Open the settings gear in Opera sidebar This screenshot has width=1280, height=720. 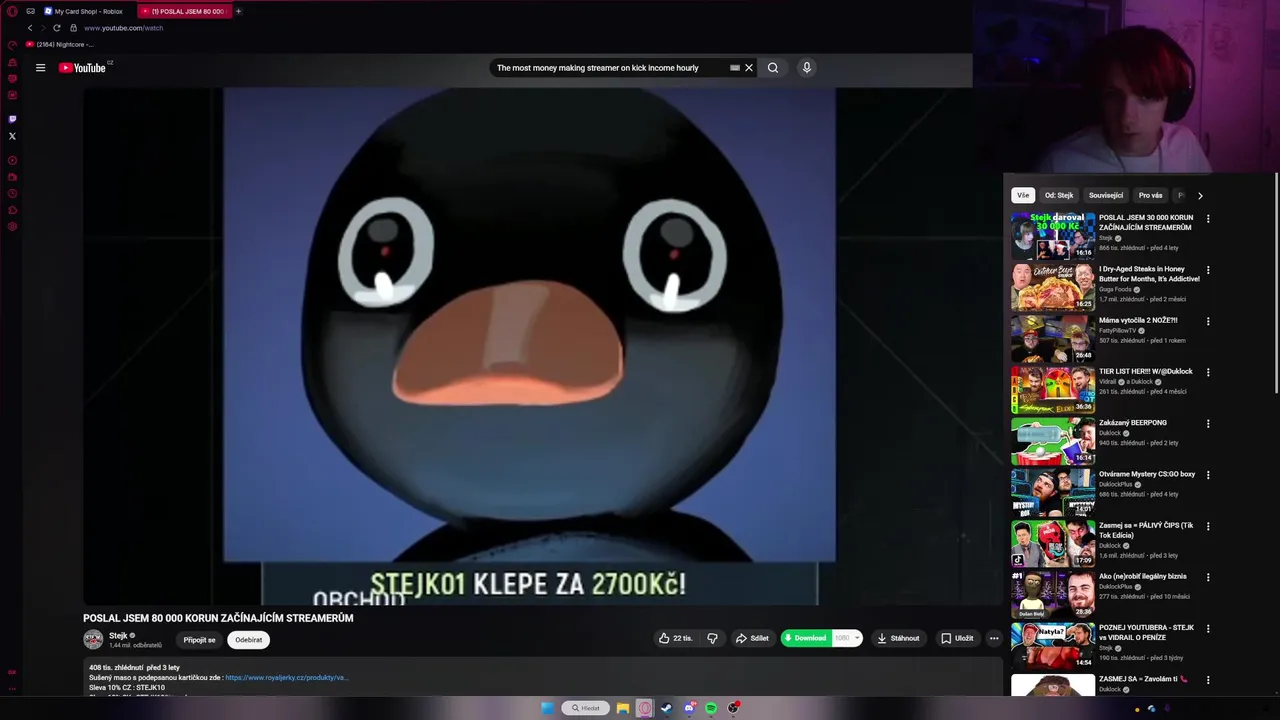point(12,227)
